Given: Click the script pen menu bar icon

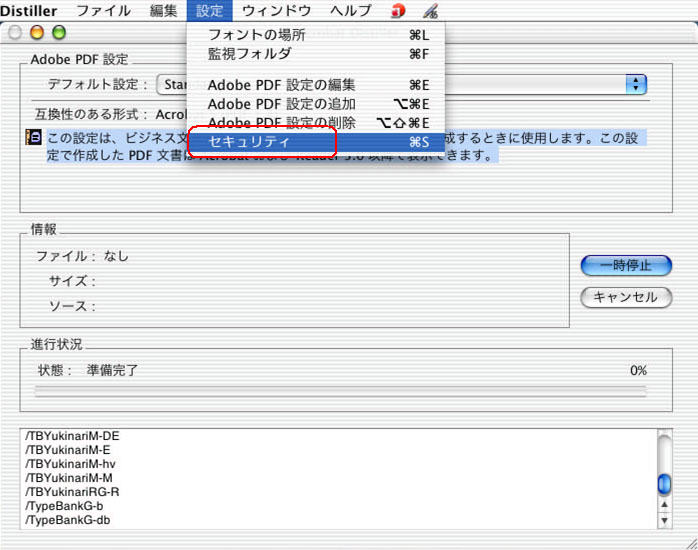Looking at the screenshot, I should (x=430, y=11).
